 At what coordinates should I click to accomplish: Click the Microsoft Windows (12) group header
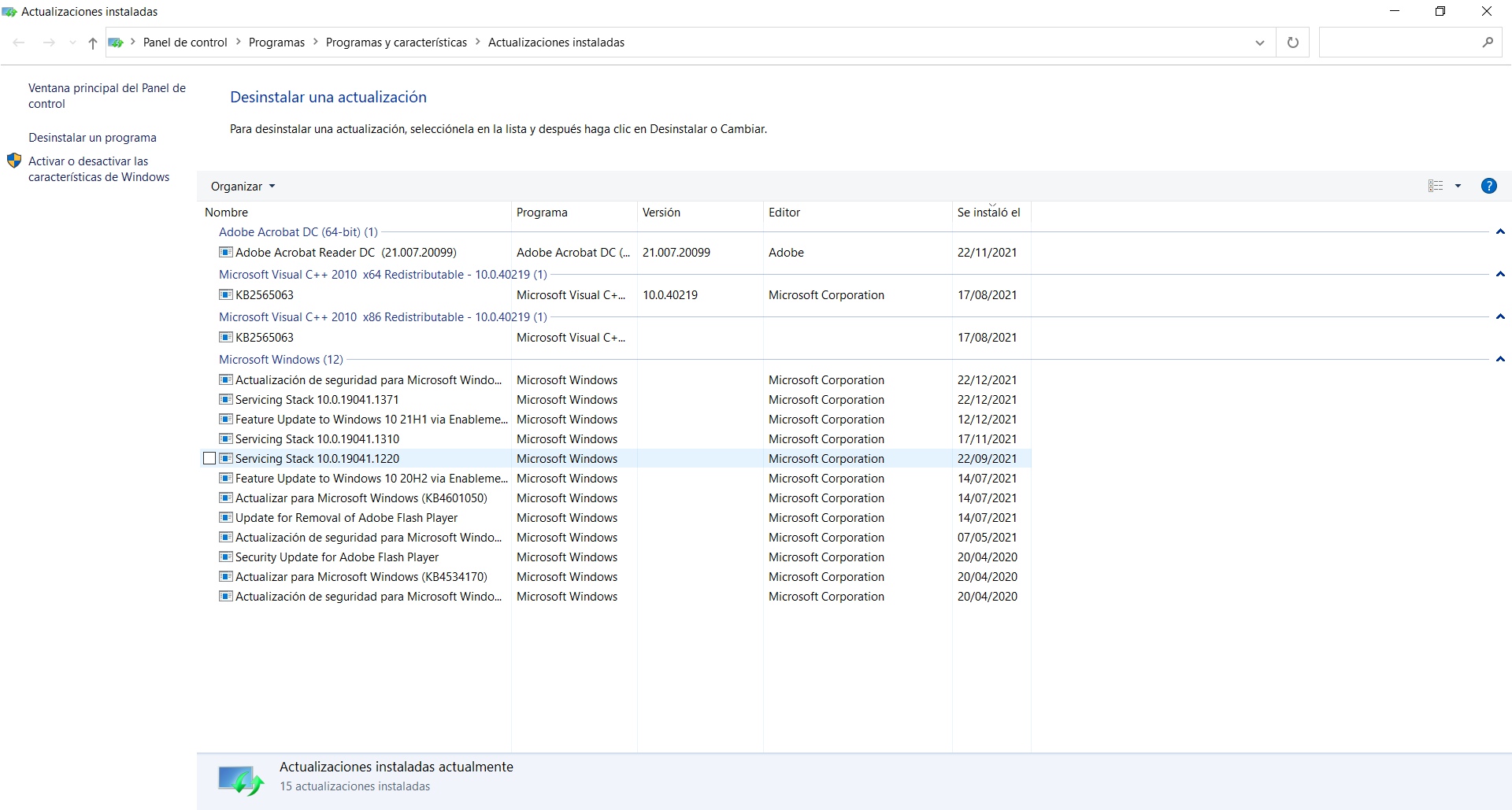click(281, 360)
